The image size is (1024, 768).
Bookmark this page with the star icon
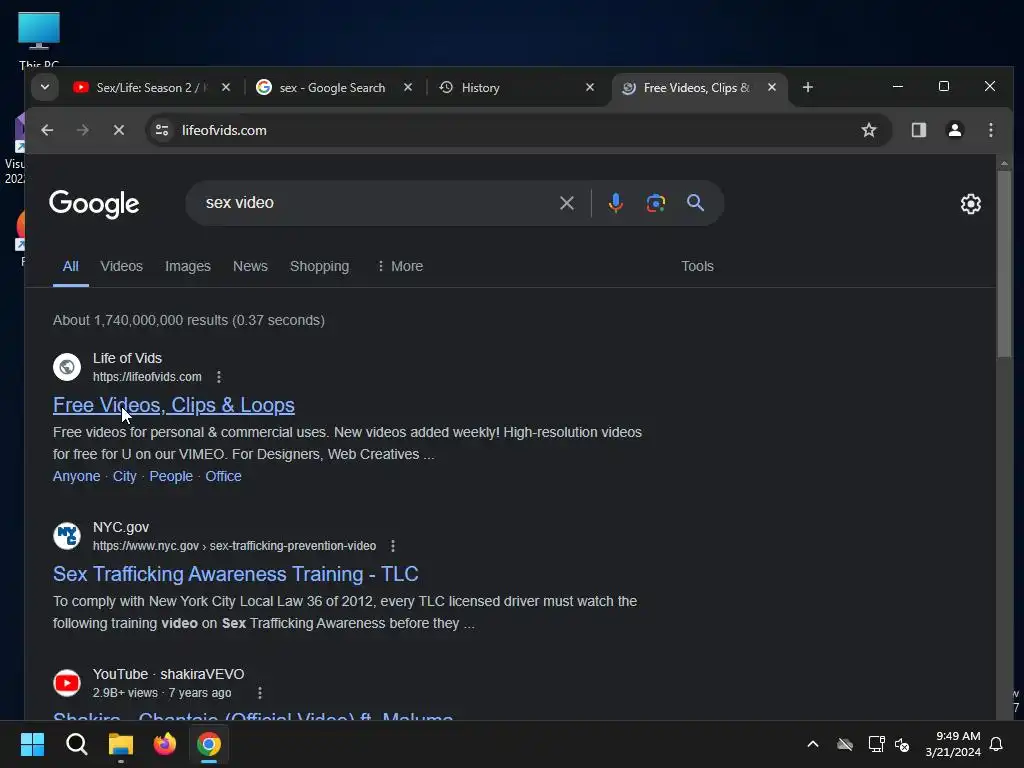[869, 130]
